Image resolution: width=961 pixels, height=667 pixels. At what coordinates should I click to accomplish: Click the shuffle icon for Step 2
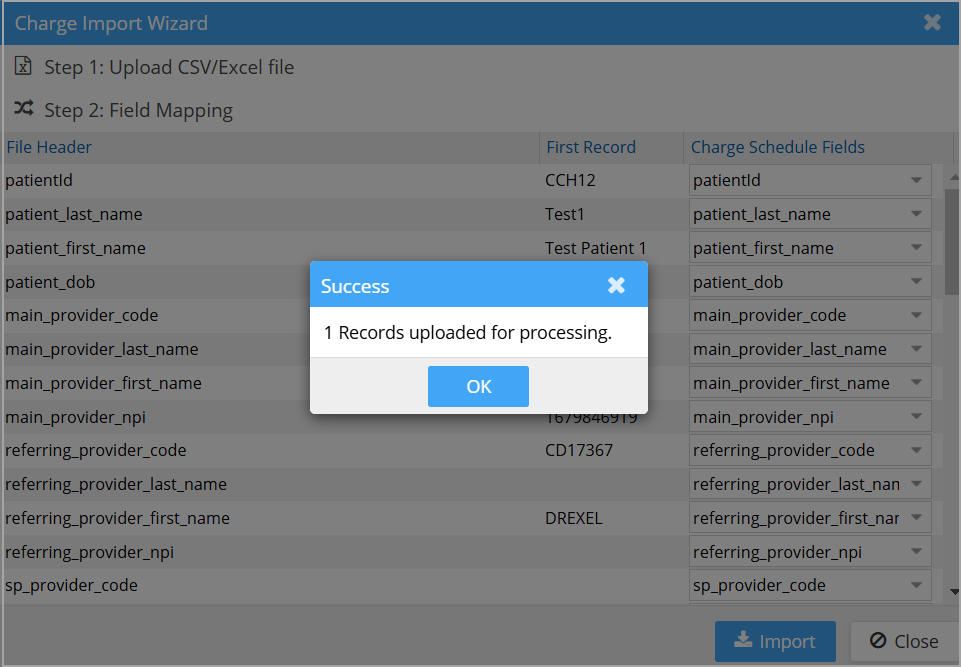pos(23,109)
